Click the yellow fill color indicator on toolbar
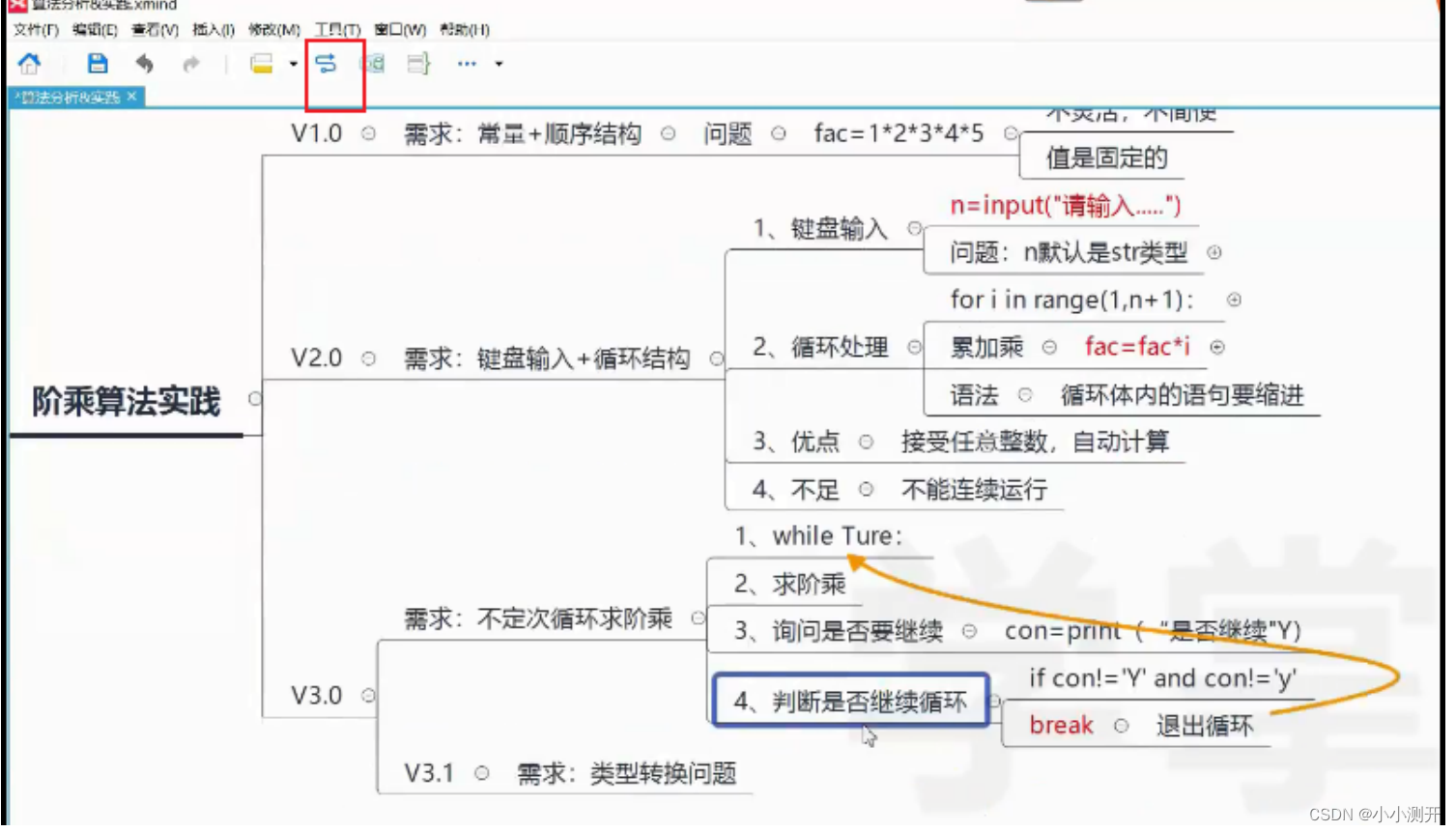 [263, 63]
